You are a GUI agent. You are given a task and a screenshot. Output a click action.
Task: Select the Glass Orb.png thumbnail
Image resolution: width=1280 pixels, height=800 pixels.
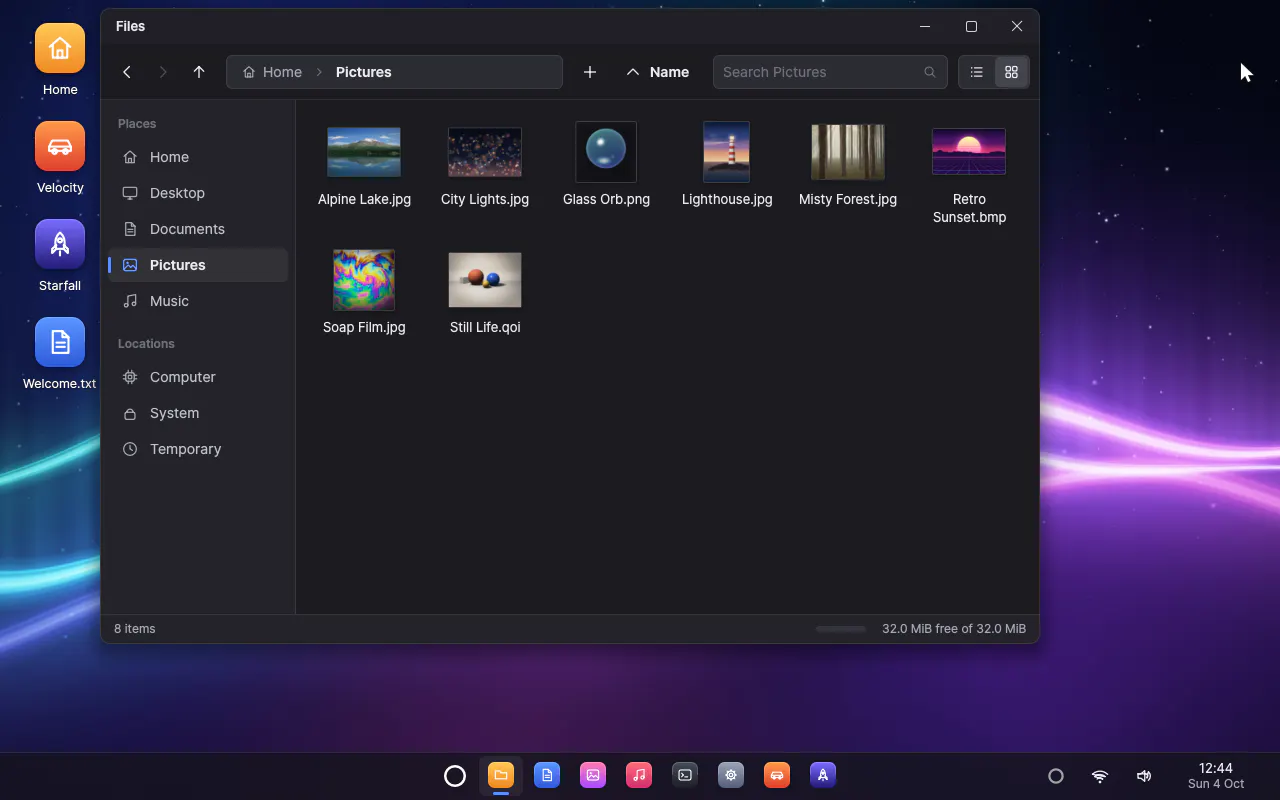click(x=606, y=152)
